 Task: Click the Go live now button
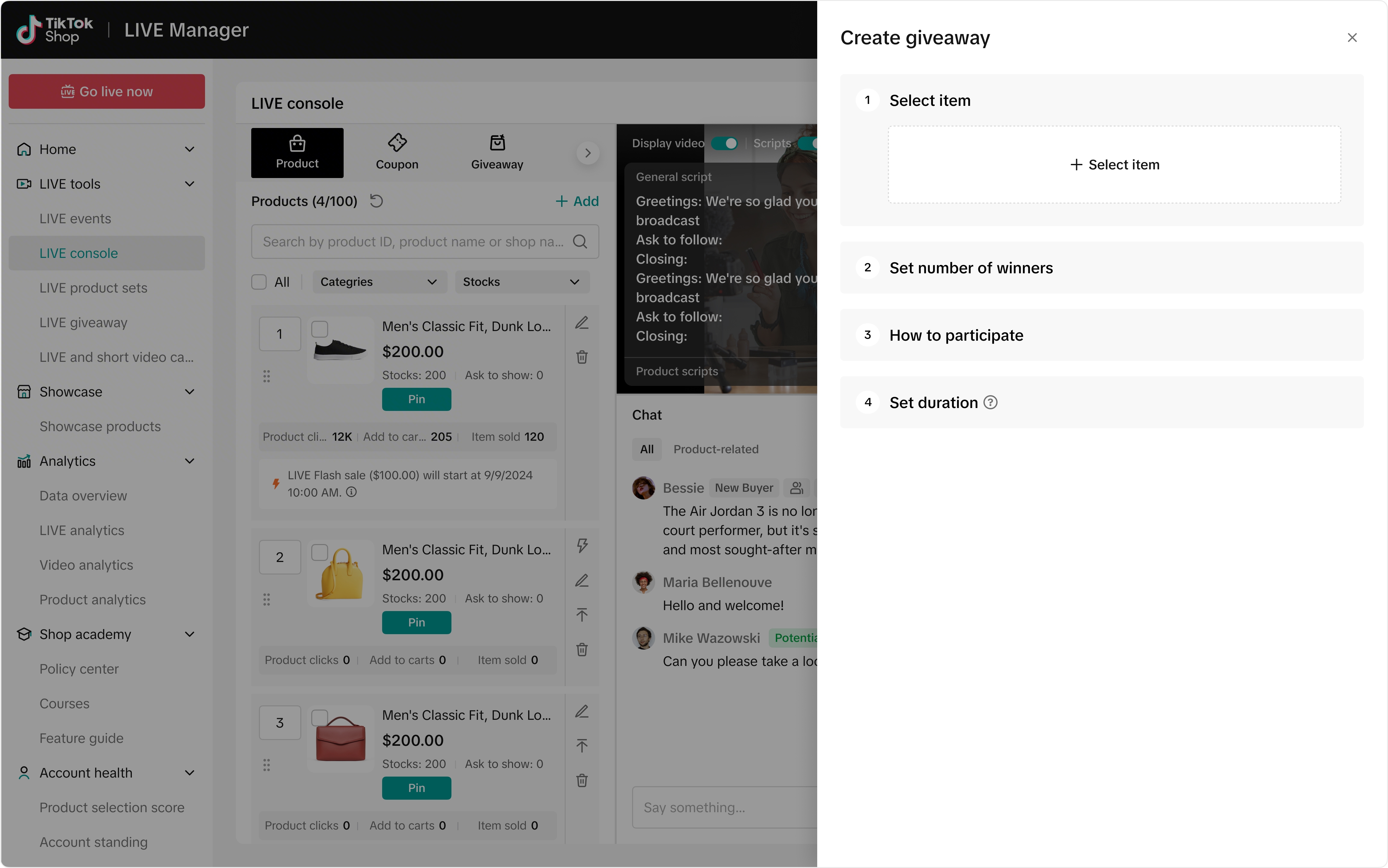coord(107,91)
